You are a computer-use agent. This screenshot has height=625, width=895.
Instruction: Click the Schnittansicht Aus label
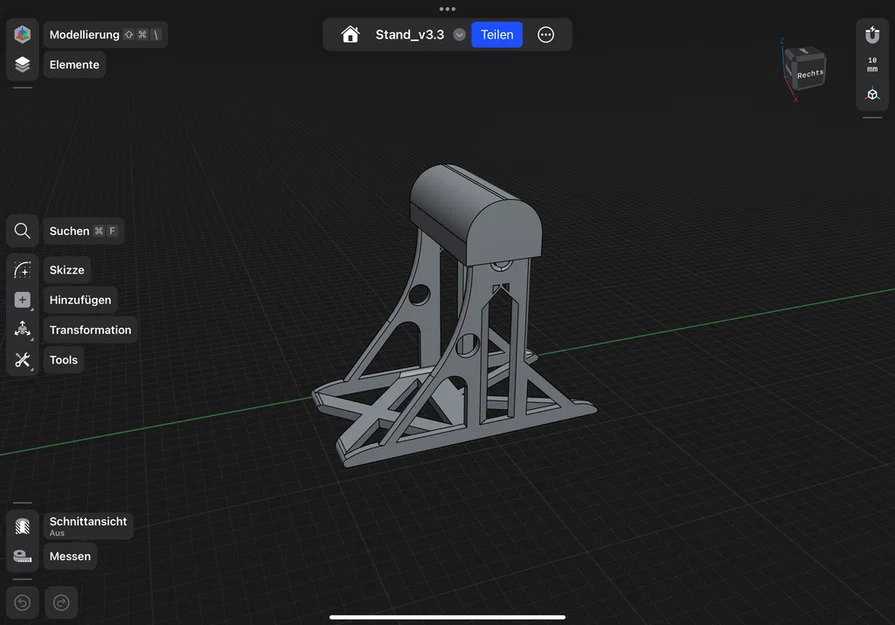point(88,526)
